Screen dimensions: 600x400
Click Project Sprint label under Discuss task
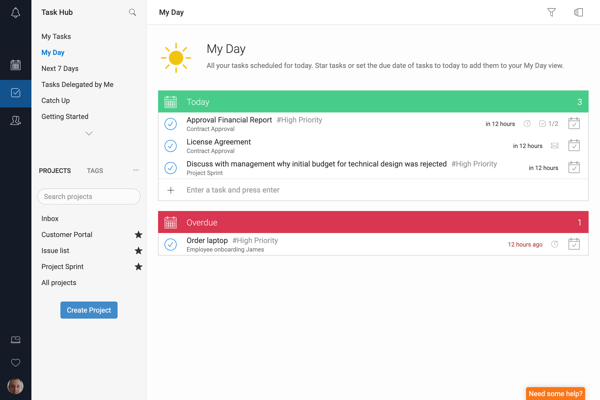point(204,173)
